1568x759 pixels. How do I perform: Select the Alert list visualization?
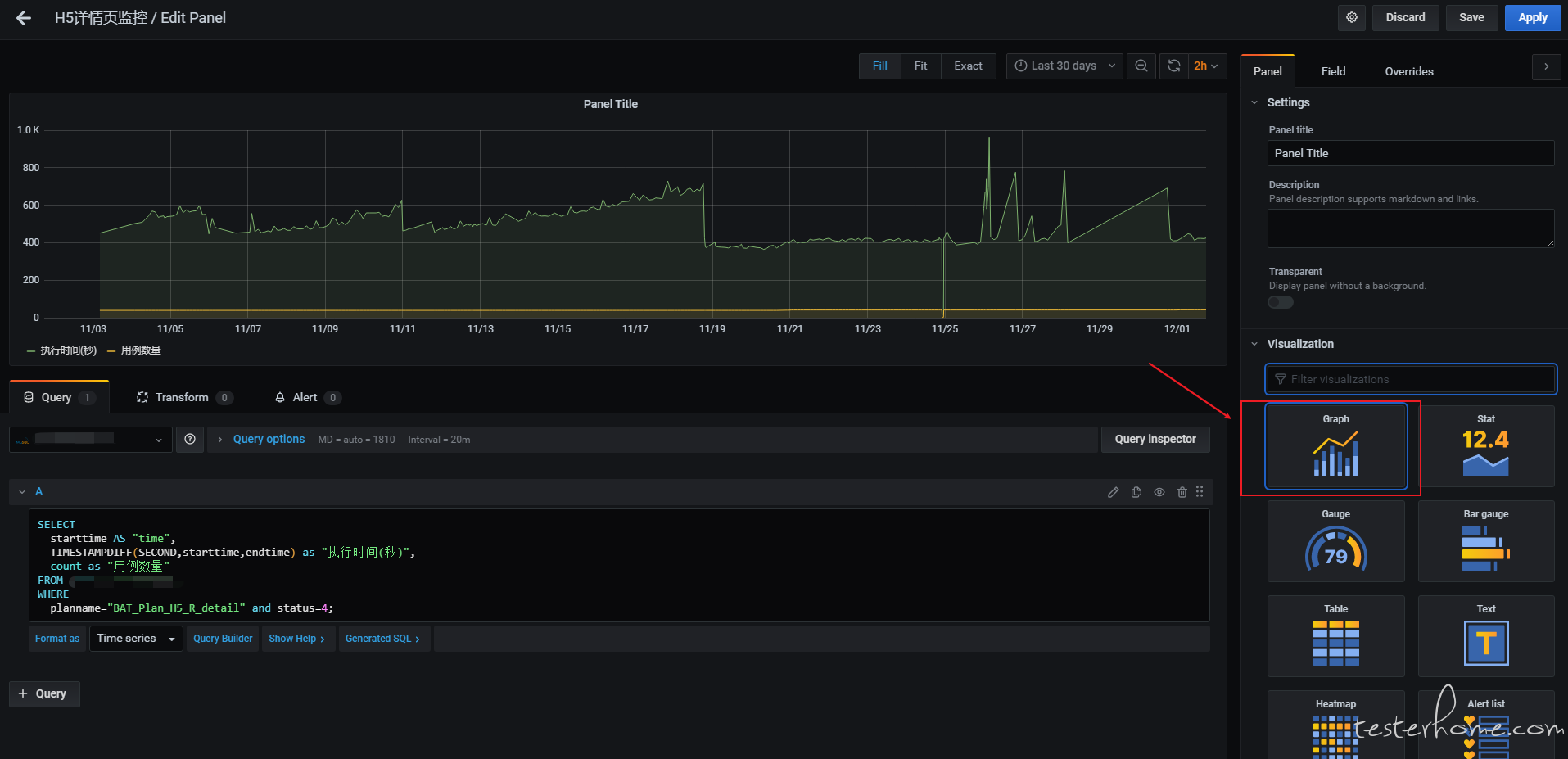(1486, 725)
